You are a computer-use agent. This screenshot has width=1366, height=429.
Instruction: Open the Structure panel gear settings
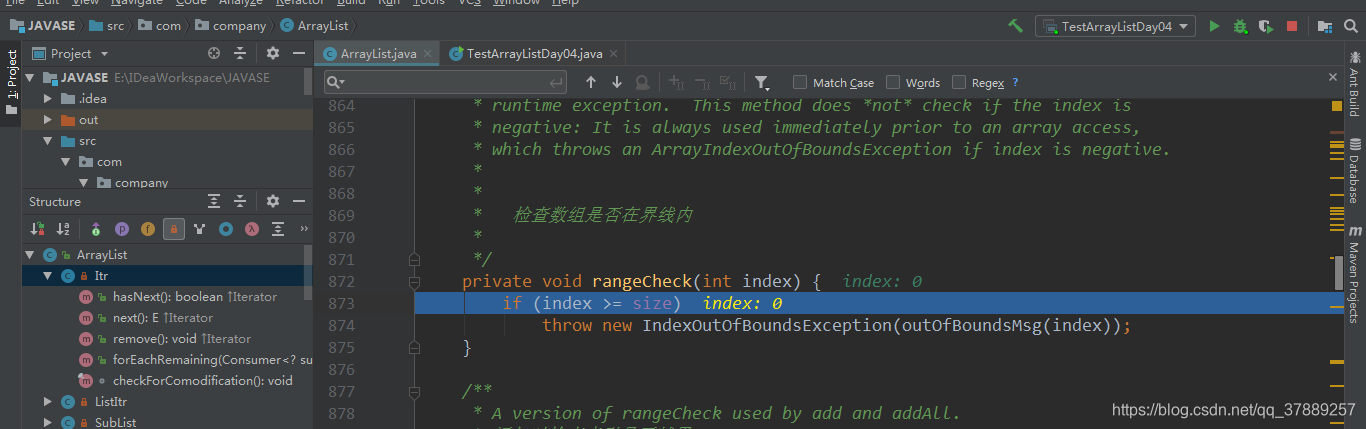pos(273,201)
